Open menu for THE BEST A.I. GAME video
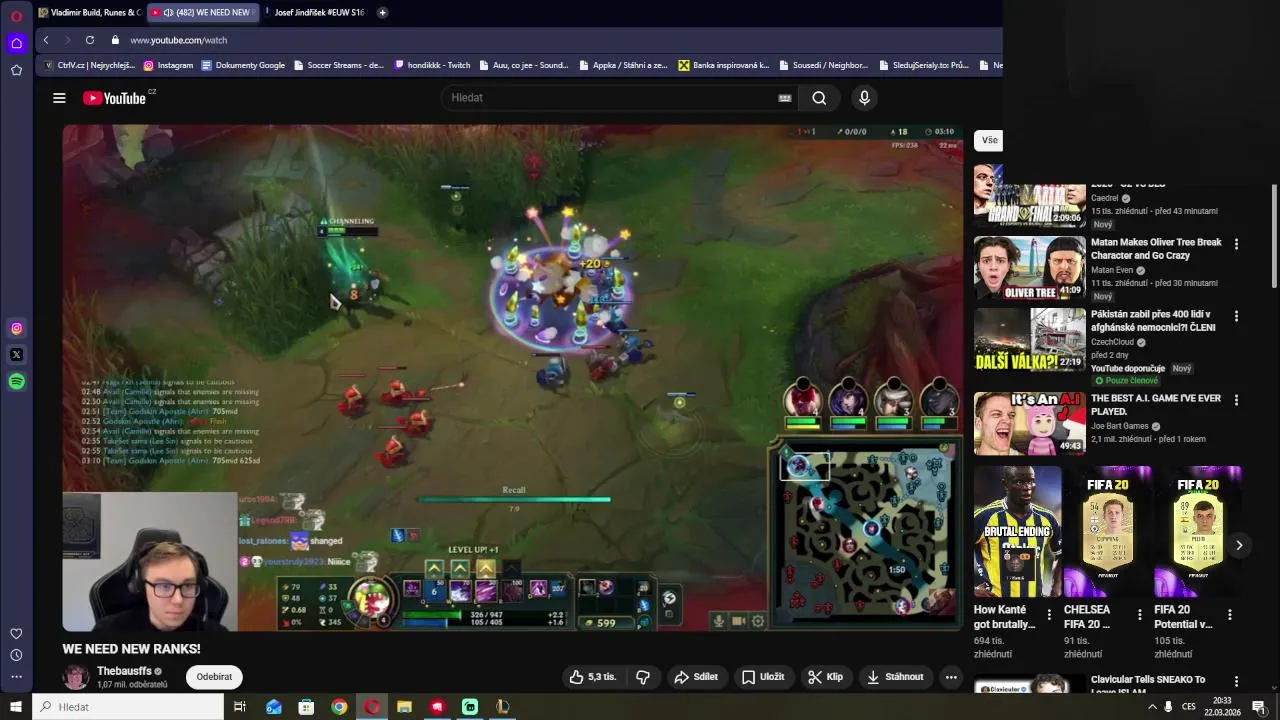The width and height of the screenshot is (1280, 720). click(1236, 400)
